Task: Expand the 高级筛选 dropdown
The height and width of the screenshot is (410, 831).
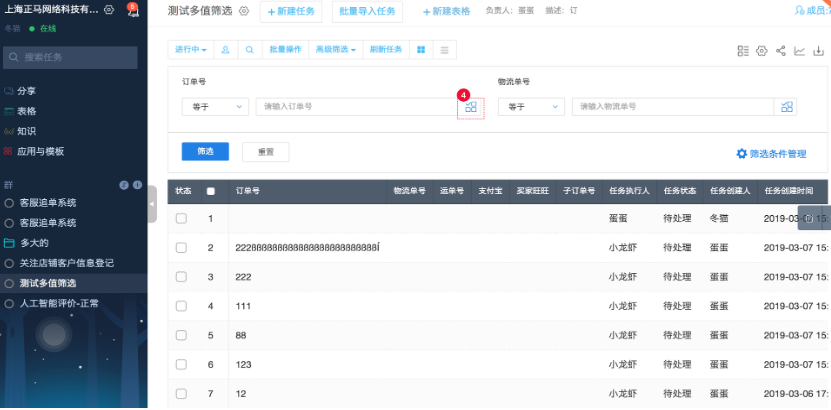Action: tap(335, 50)
